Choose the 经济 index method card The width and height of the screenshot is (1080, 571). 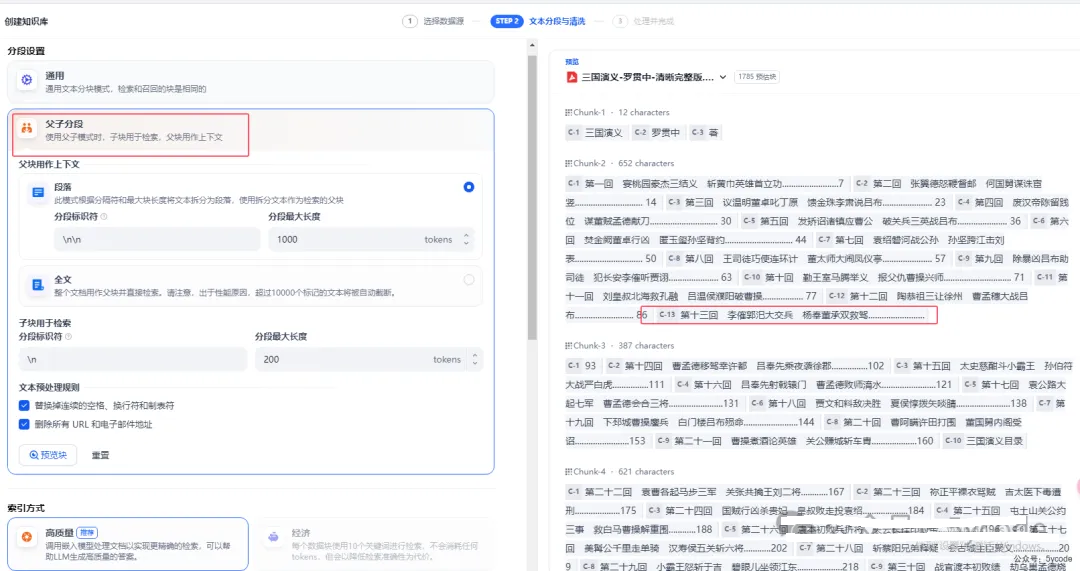click(374, 544)
